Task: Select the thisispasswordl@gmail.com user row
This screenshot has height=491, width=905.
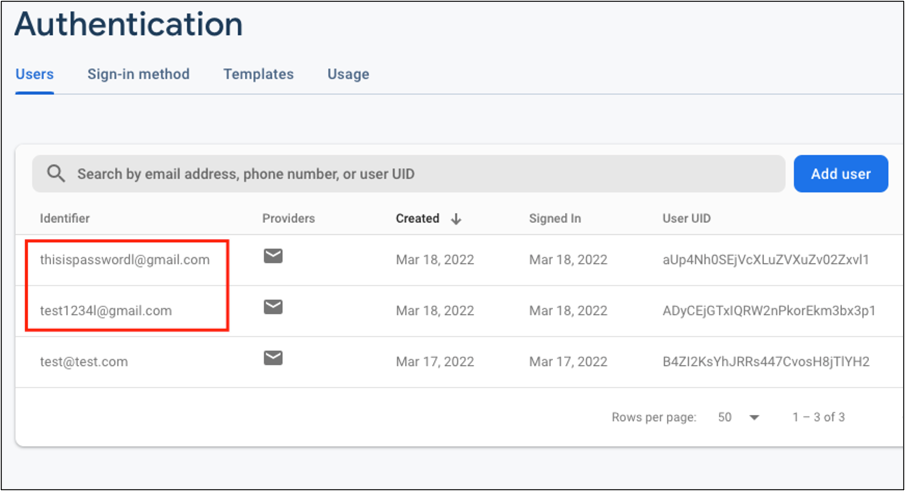Action: pos(125,260)
